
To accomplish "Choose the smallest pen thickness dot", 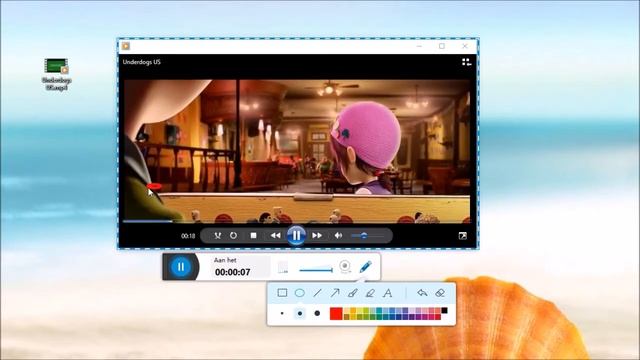I will click(282, 313).
